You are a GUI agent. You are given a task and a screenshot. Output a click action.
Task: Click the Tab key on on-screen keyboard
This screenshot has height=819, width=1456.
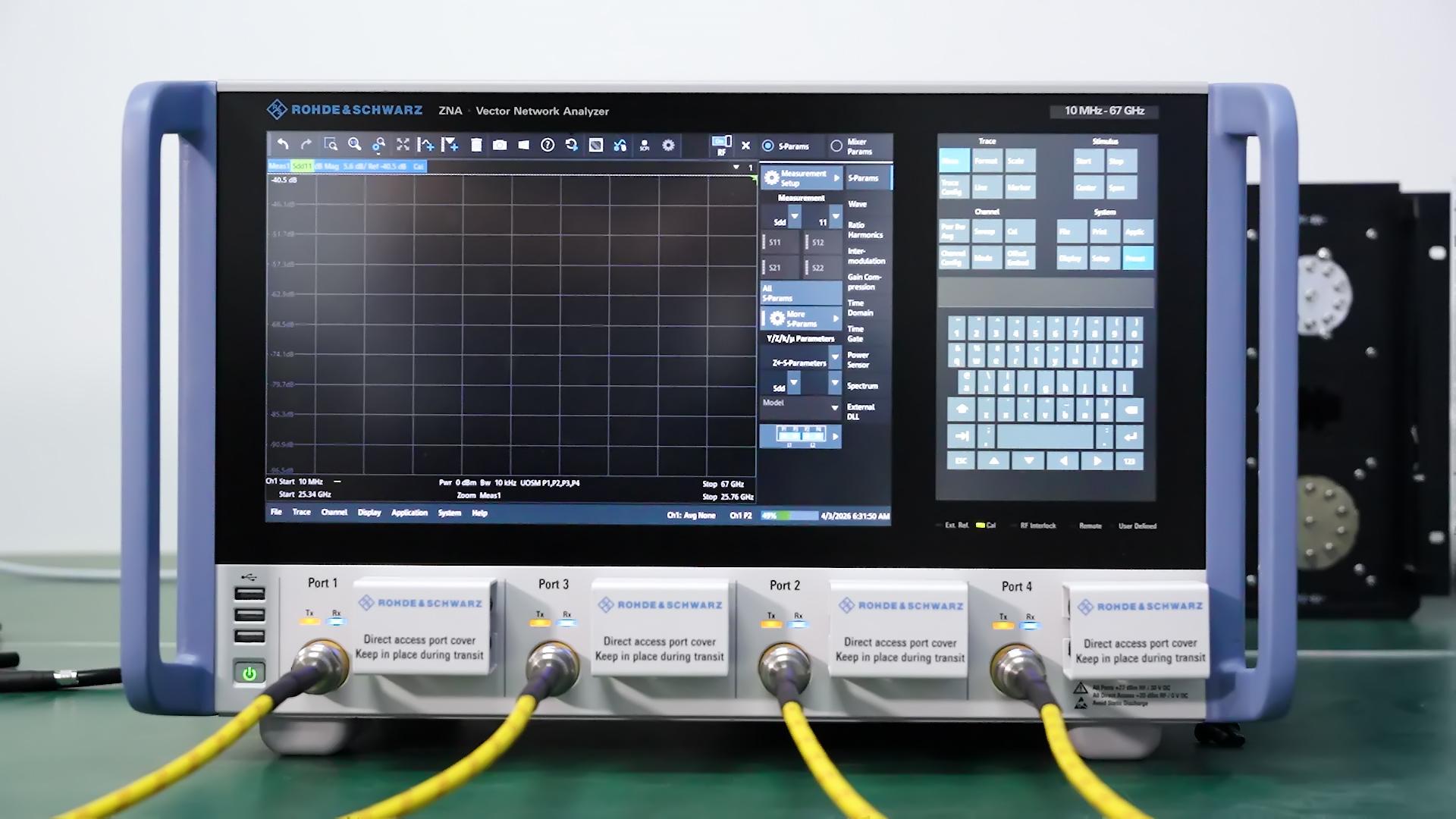(962, 436)
